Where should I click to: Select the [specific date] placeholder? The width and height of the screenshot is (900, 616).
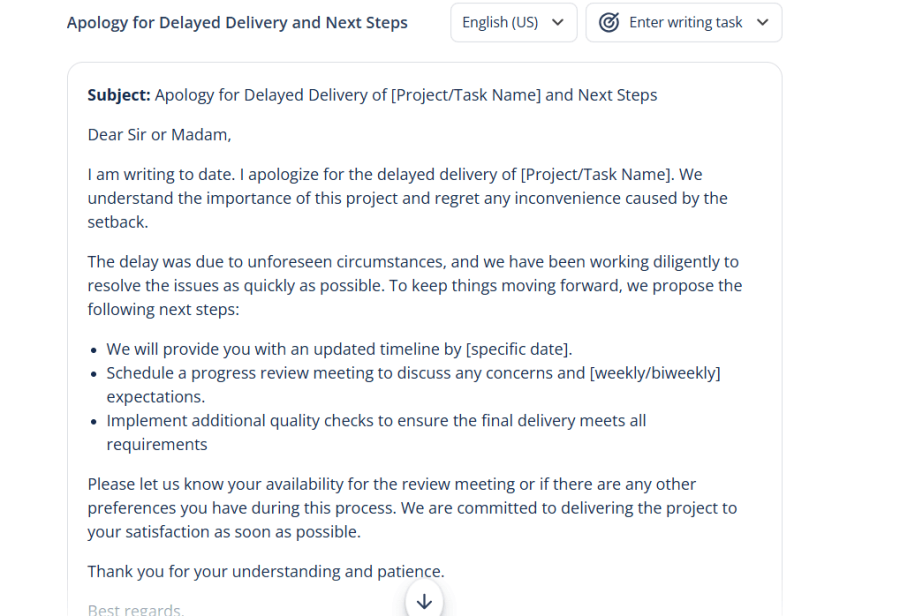[518, 349]
